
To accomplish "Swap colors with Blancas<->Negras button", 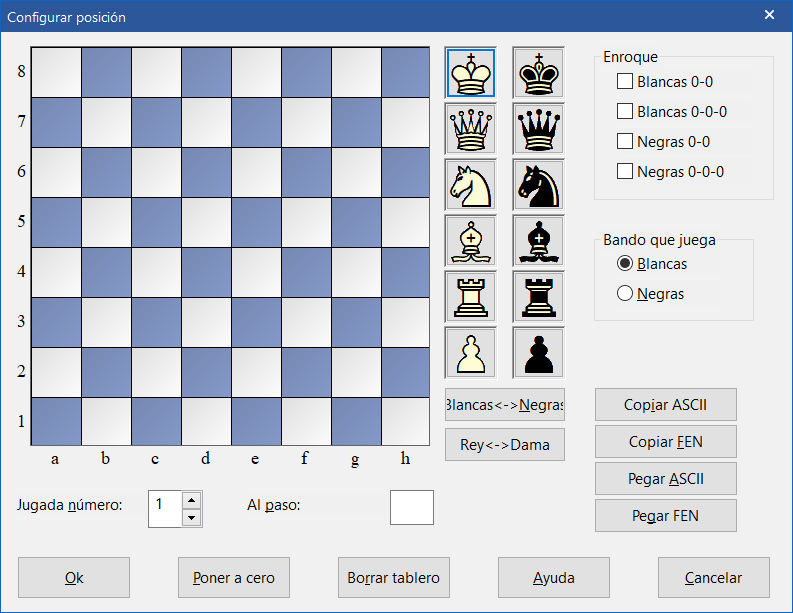I will pos(505,405).
